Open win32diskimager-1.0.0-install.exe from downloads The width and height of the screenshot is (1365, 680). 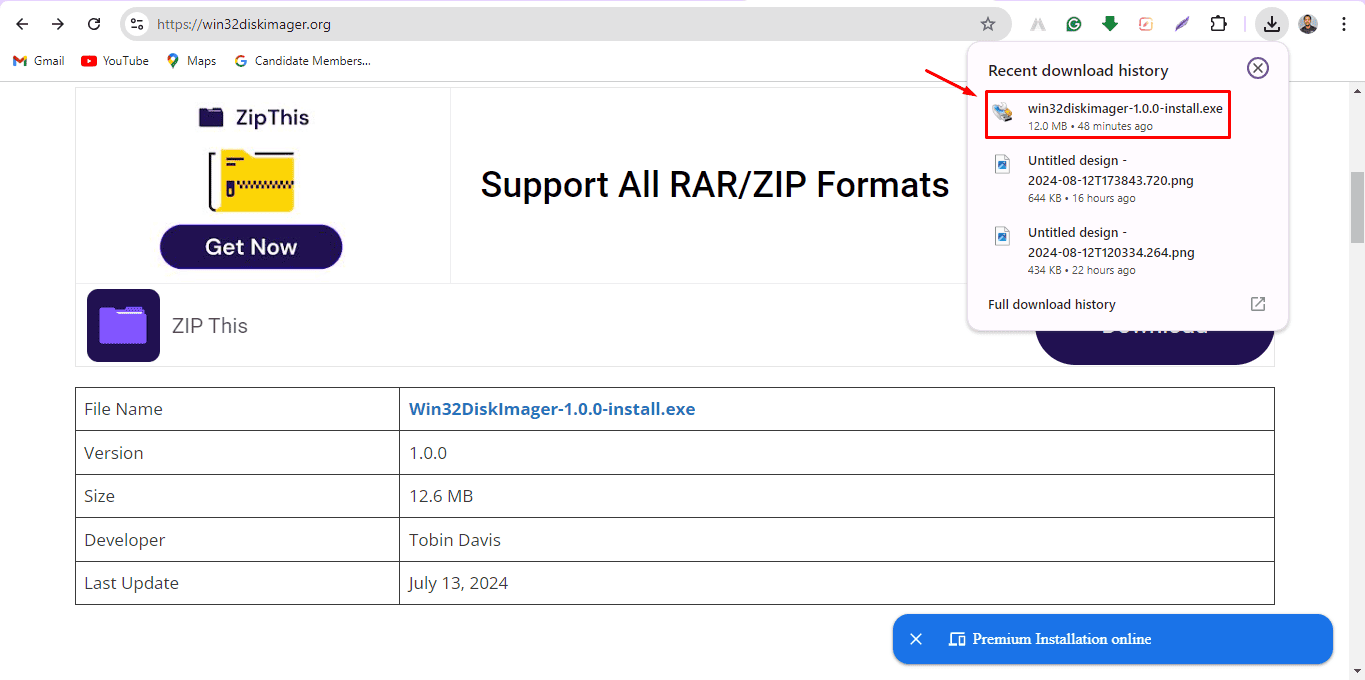1108,116
